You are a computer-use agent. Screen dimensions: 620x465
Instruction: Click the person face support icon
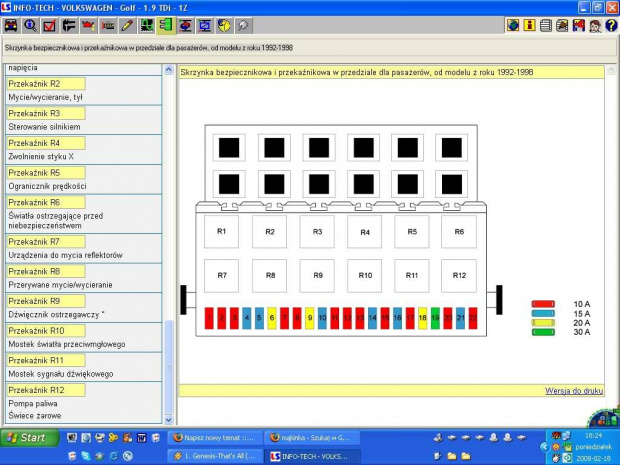595,26
